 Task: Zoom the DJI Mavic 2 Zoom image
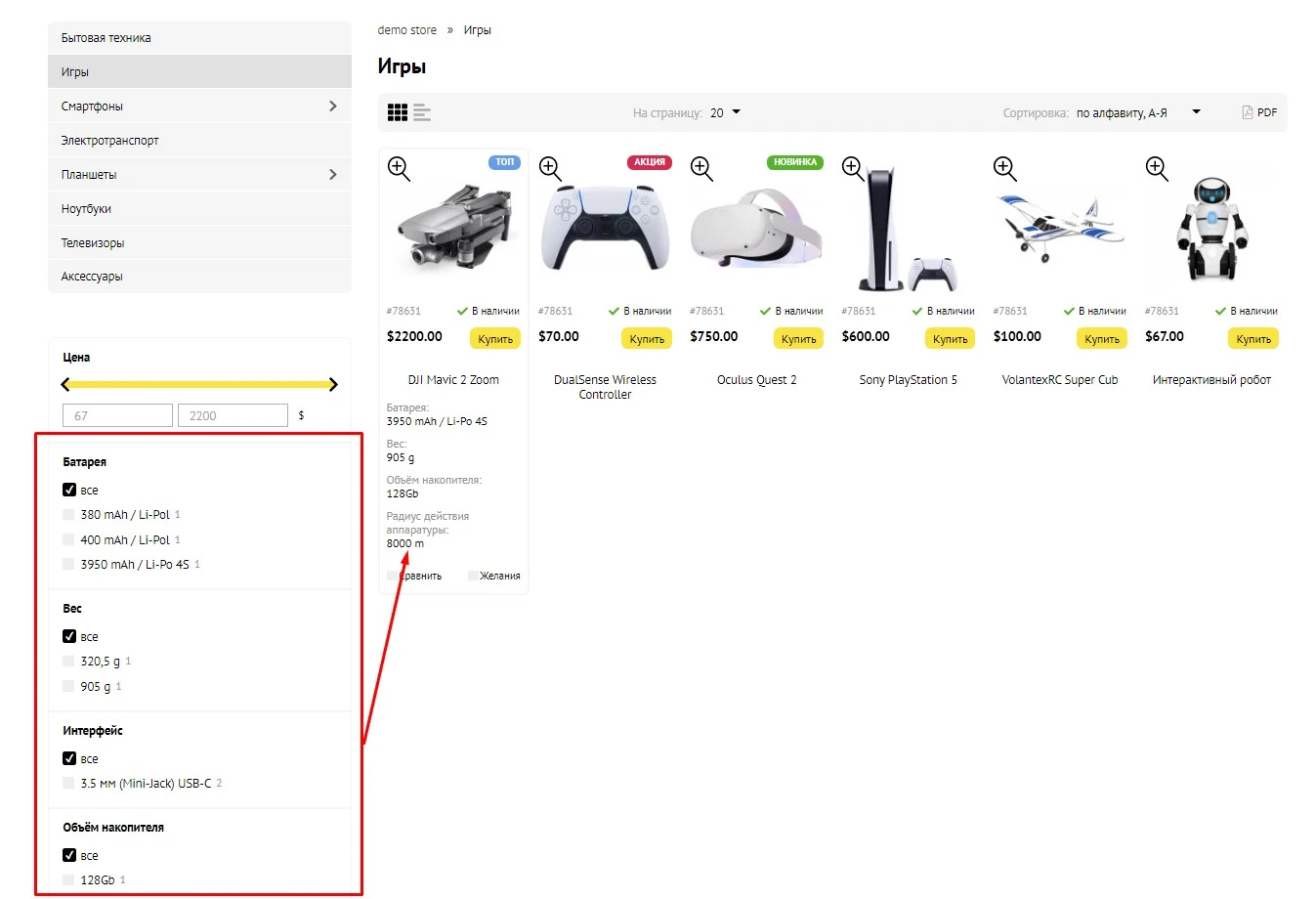[x=399, y=168]
